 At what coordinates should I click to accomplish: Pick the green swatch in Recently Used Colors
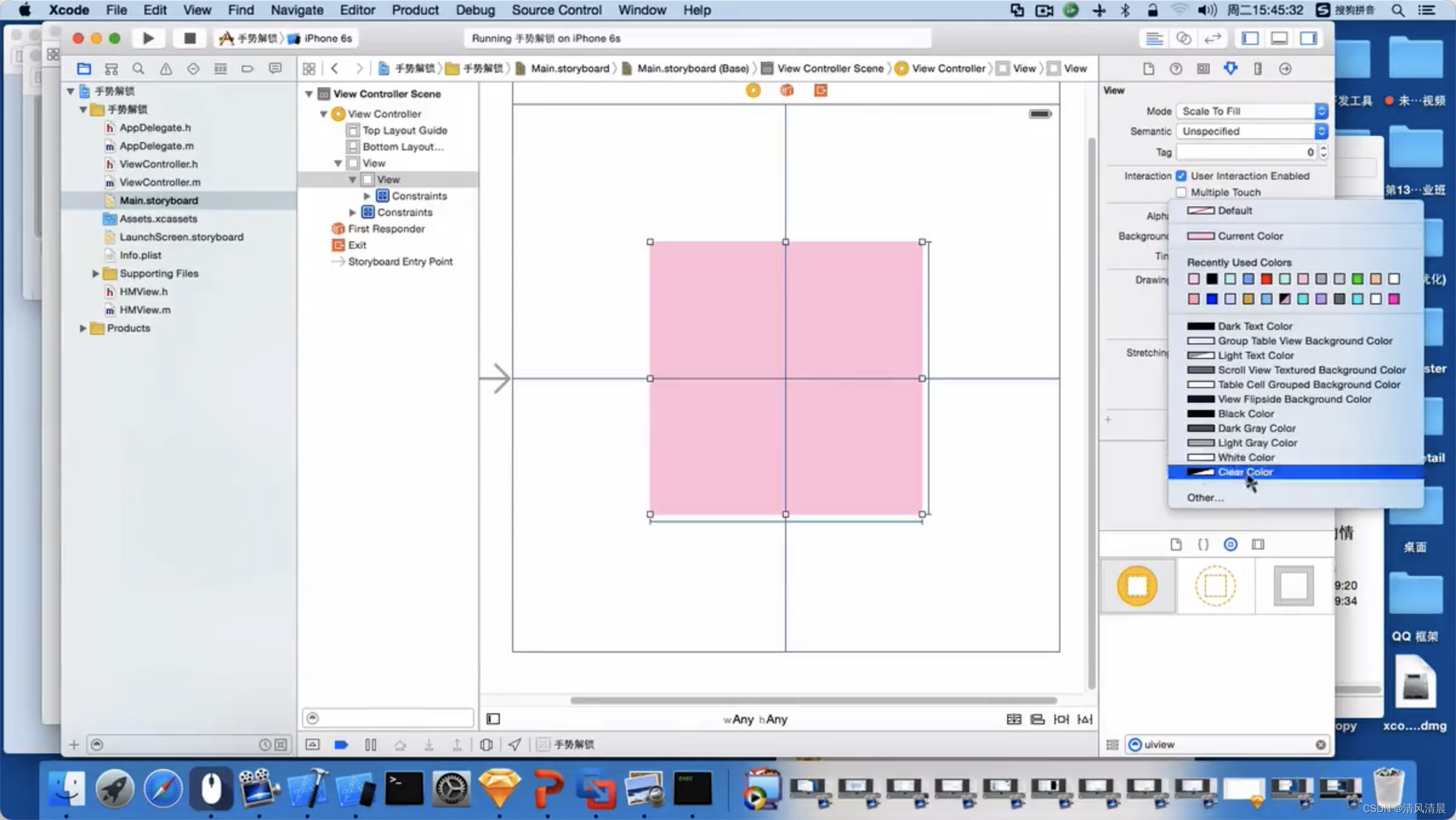click(x=1357, y=279)
